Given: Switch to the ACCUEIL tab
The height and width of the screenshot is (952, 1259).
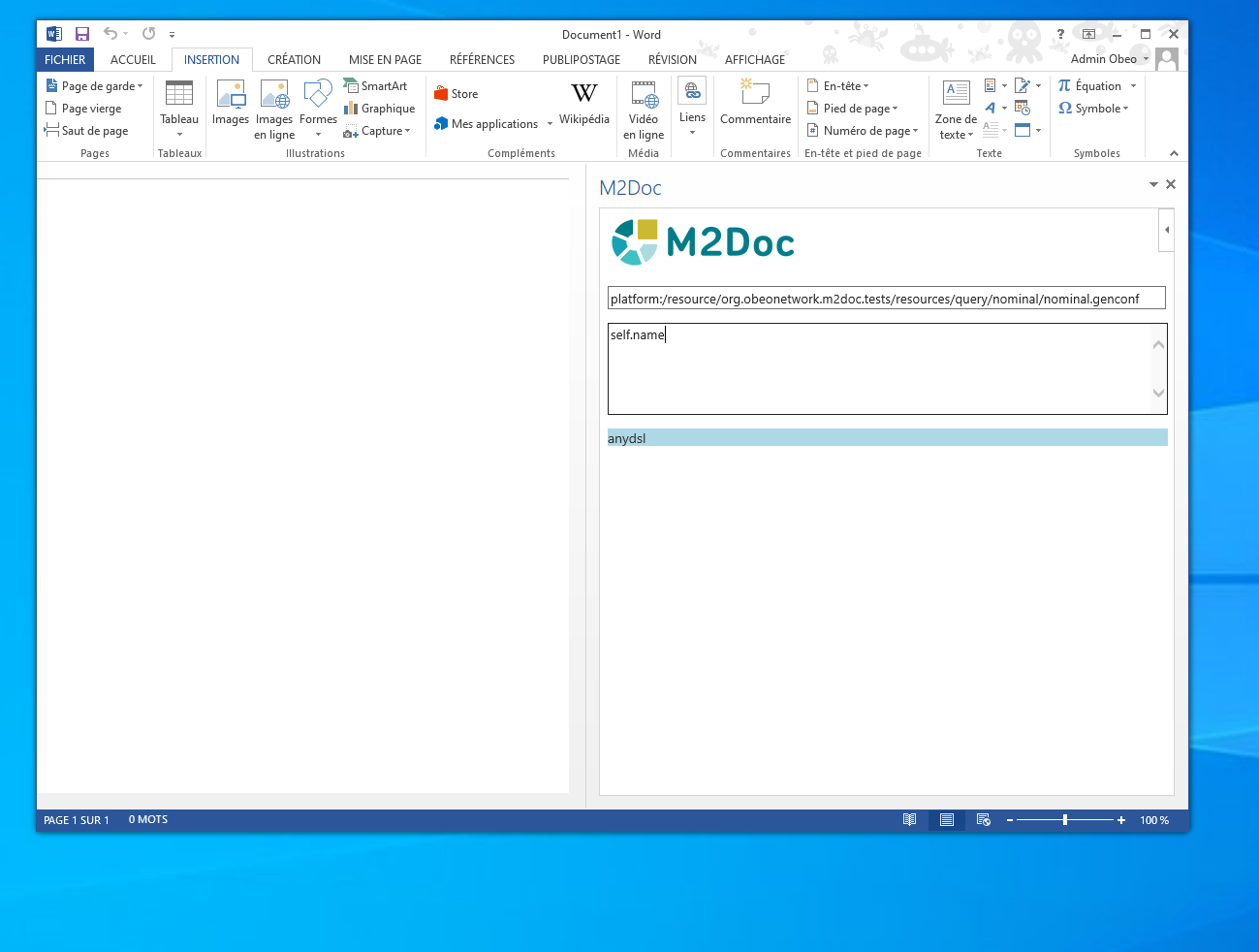Looking at the screenshot, I should point(133,60).
